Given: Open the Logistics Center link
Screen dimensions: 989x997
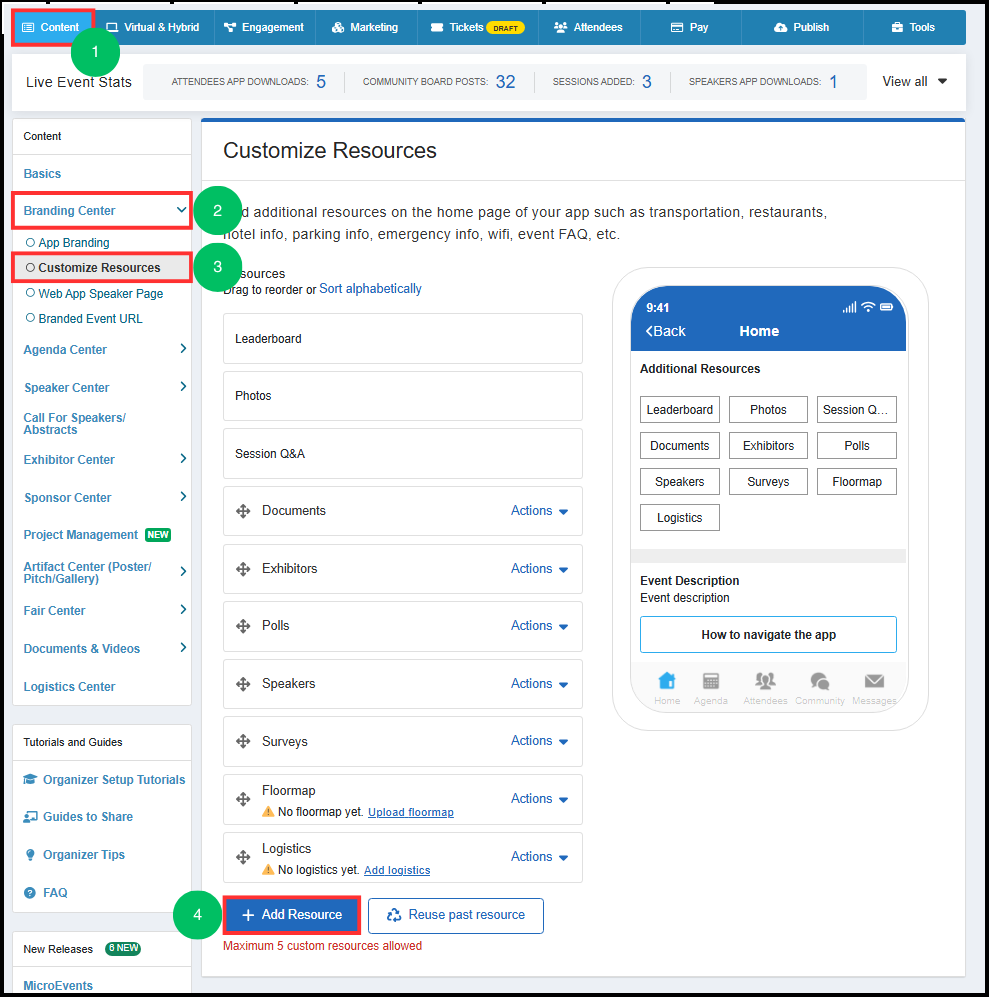Looking at the screenshot, I should (69, 687).
